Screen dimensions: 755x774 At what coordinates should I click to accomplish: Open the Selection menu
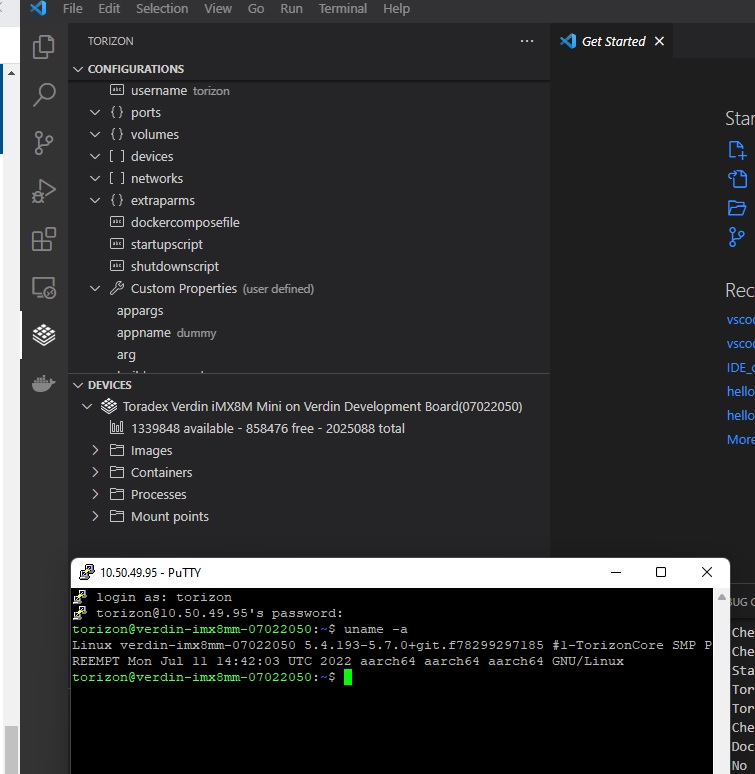tap(162, 9)
